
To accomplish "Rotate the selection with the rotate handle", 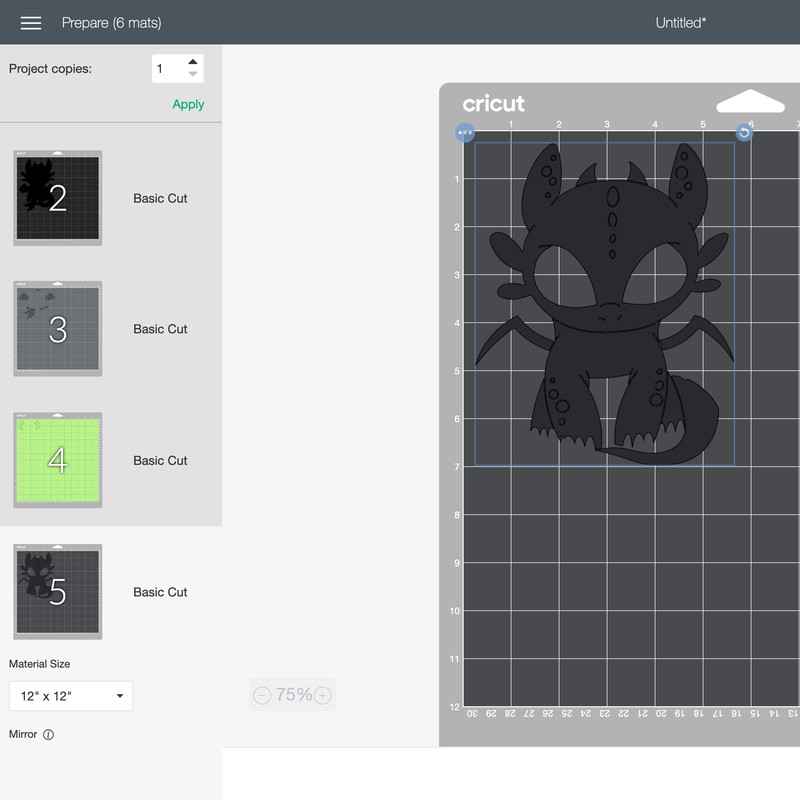I will pyautogui.click(x=743, y=132).
